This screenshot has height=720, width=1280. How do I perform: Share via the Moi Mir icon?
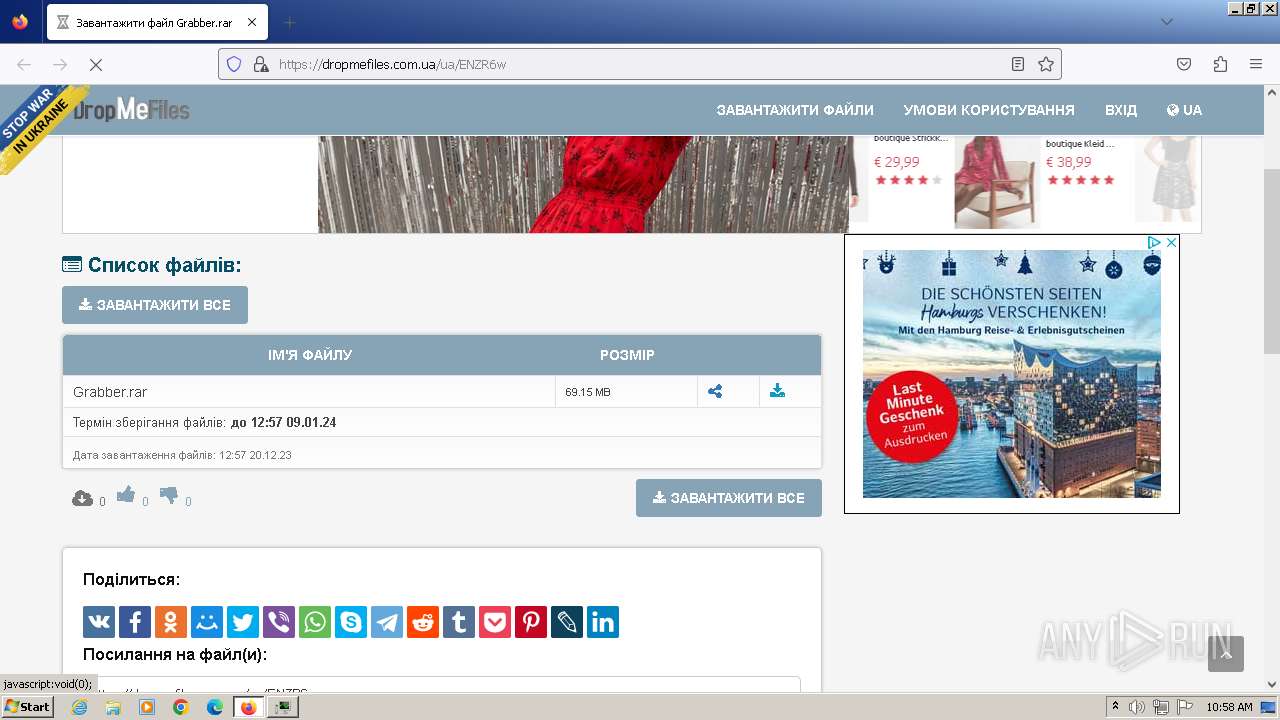[x=207, y=622]
